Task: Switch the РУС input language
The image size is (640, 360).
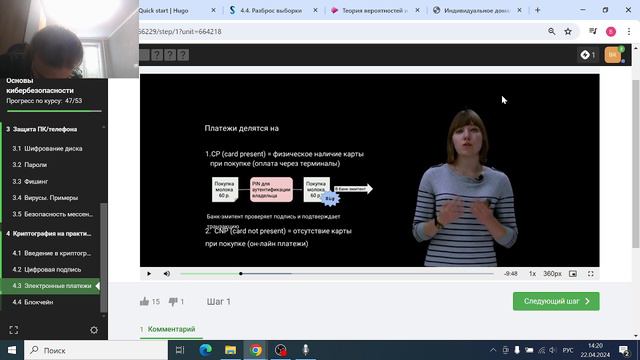Action: (x=568, y=350)
